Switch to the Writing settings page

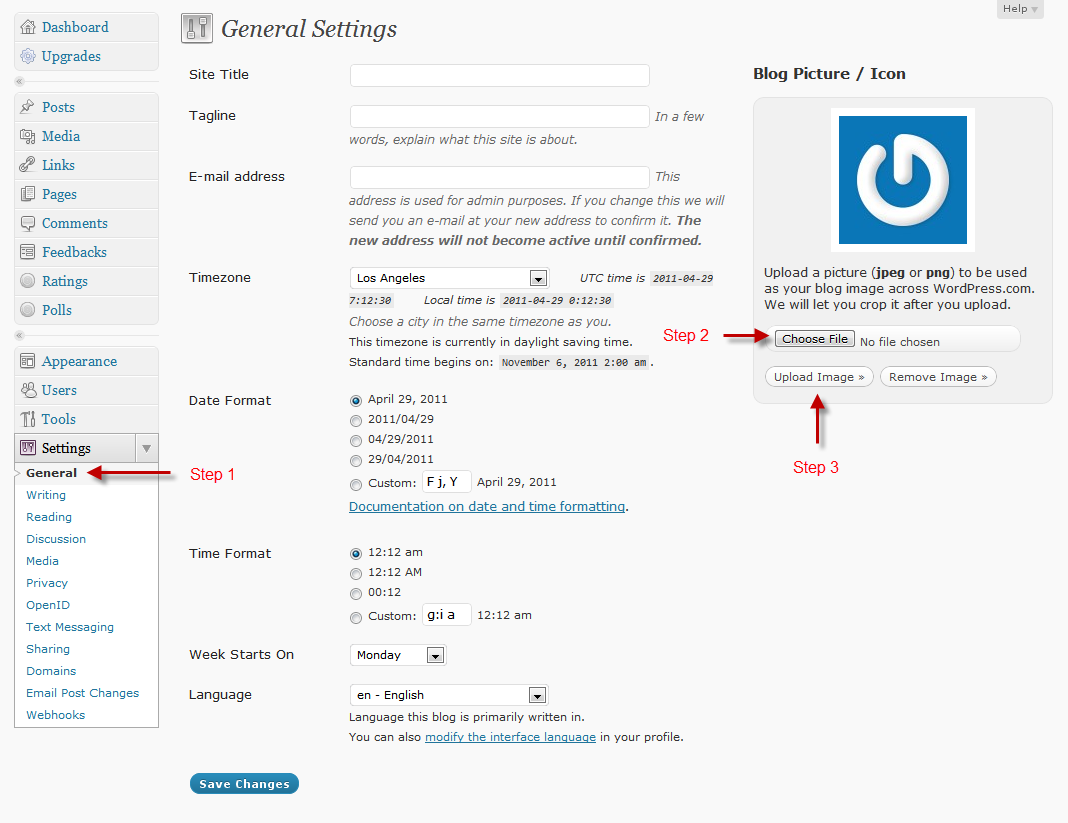pyautogui.click(x=46, y=495)
